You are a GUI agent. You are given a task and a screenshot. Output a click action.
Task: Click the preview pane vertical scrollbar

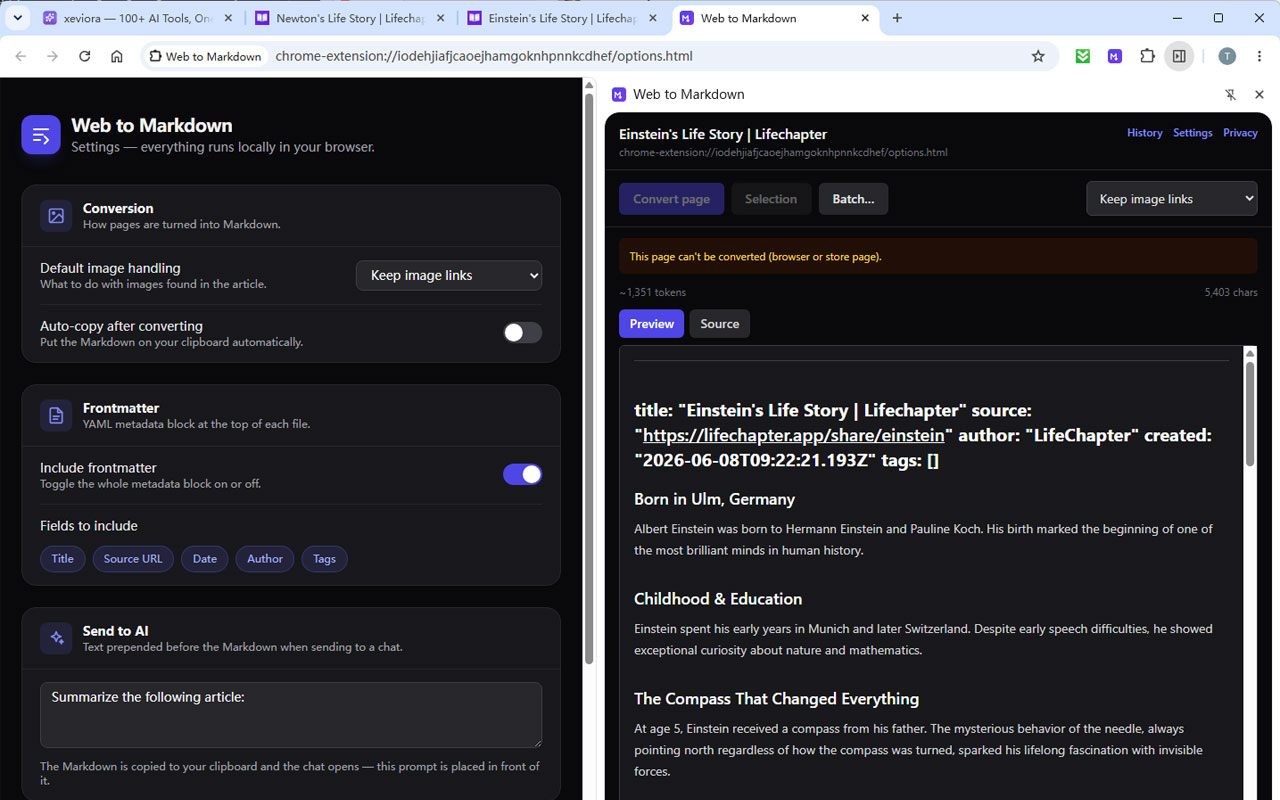[x=1249, y=413]
